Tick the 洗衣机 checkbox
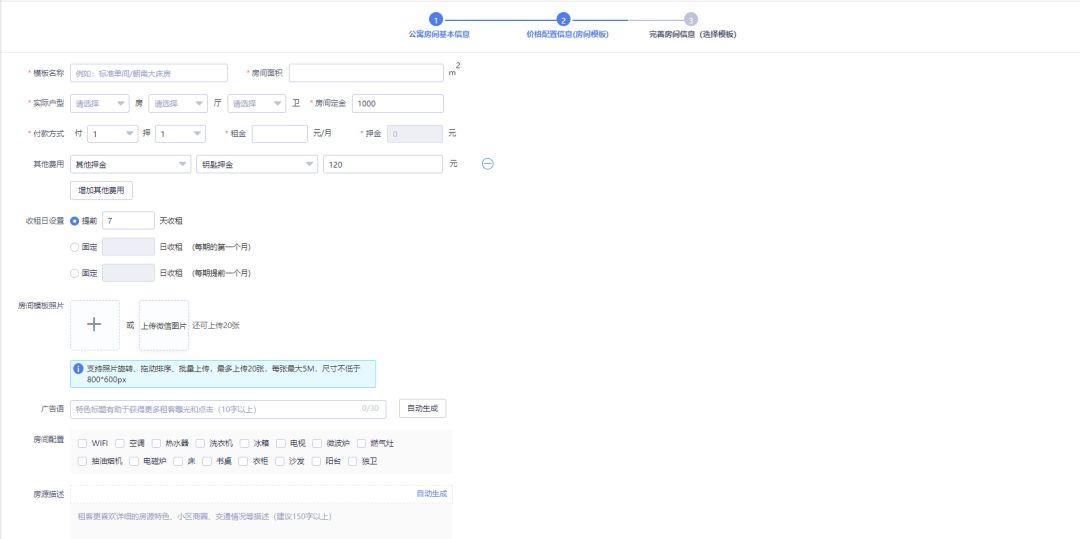 pos(200,443)
